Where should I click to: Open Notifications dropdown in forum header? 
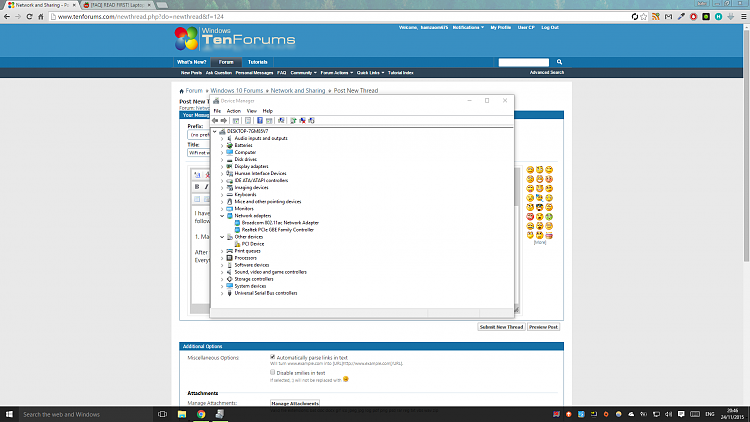[x=468, y=27]
